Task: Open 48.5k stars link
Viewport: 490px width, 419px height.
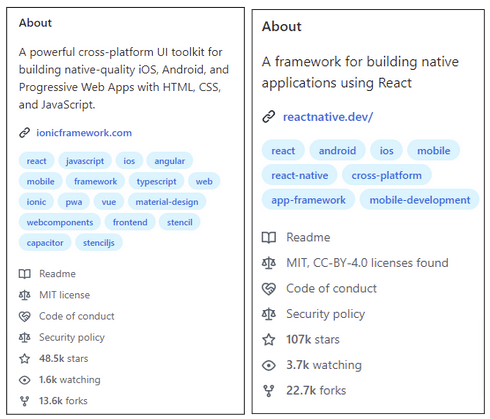Action: [x=64, y=359]
